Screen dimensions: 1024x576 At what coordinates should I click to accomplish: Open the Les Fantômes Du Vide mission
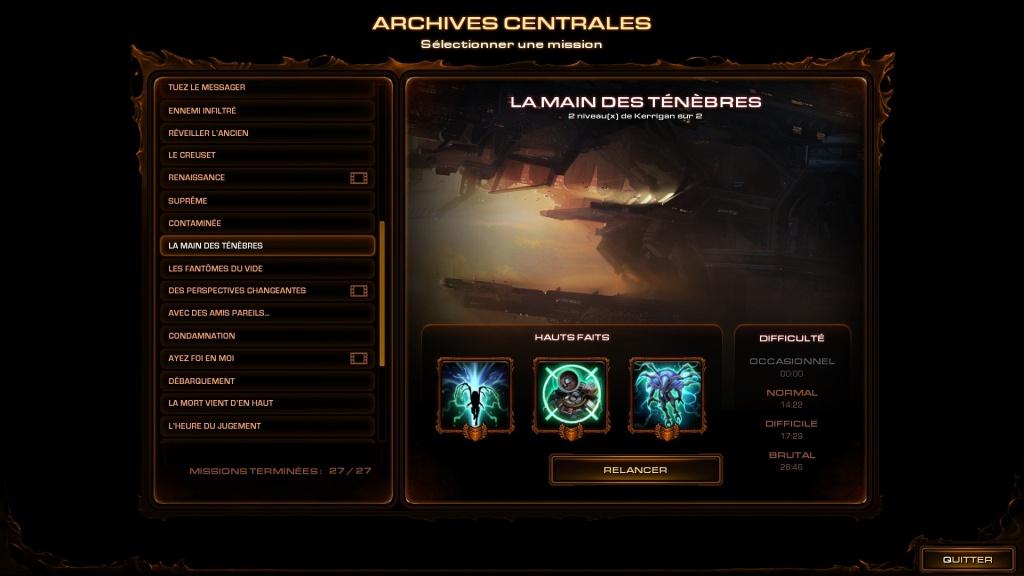click(x=267, y=268)
